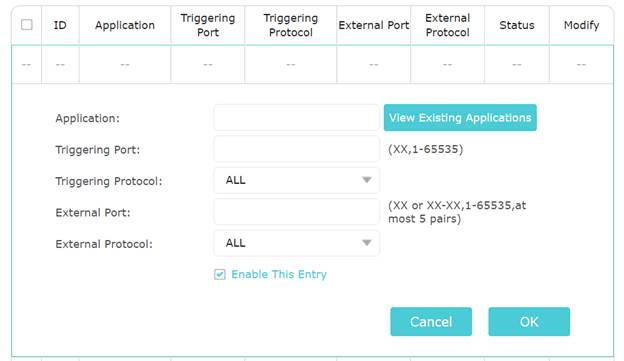
Task: Click the Modify column header
Action: click(581, 25)
